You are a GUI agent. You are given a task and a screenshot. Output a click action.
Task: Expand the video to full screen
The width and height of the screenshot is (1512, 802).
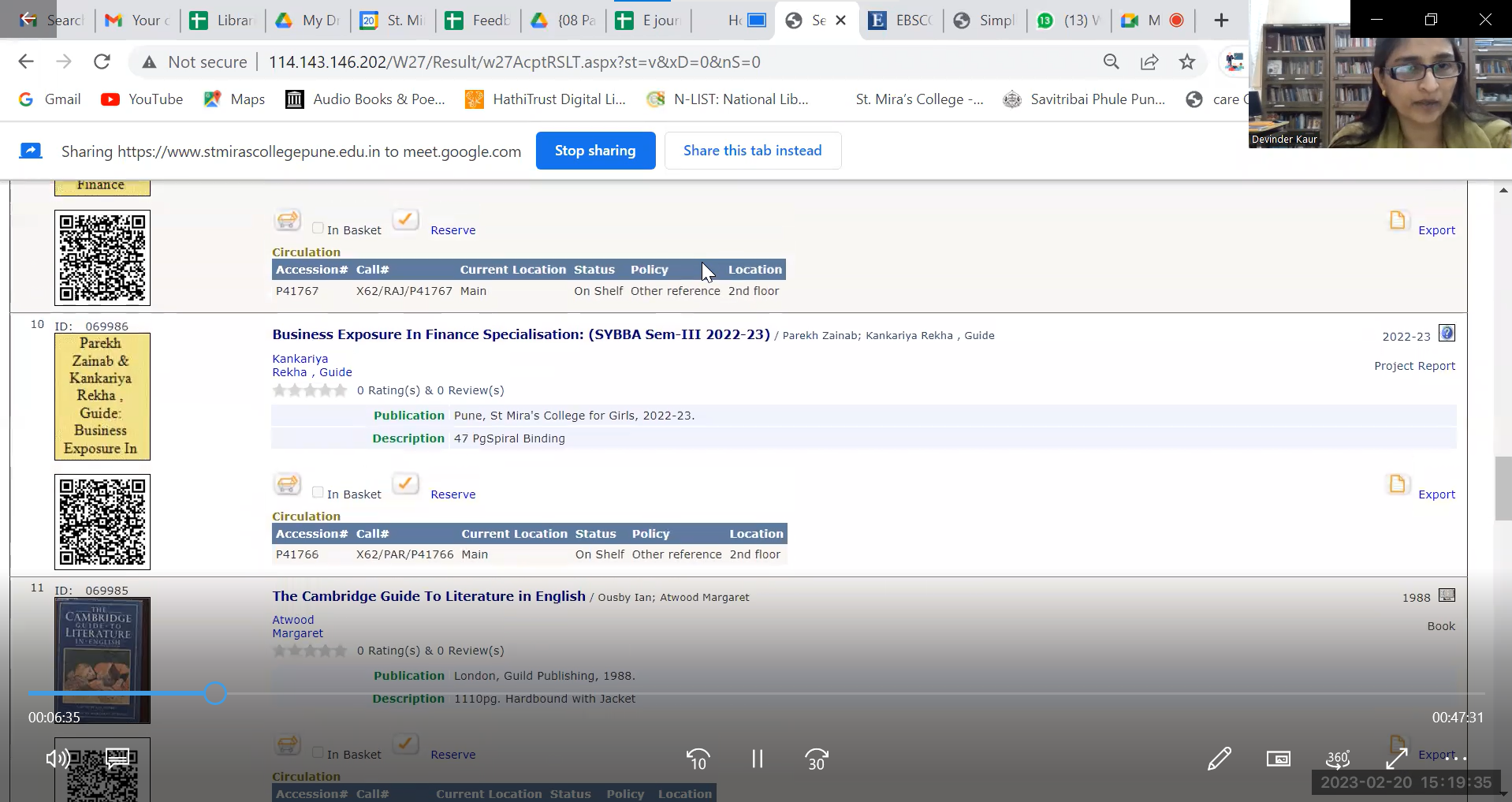pyautogui.click(x=1397, y=759)
